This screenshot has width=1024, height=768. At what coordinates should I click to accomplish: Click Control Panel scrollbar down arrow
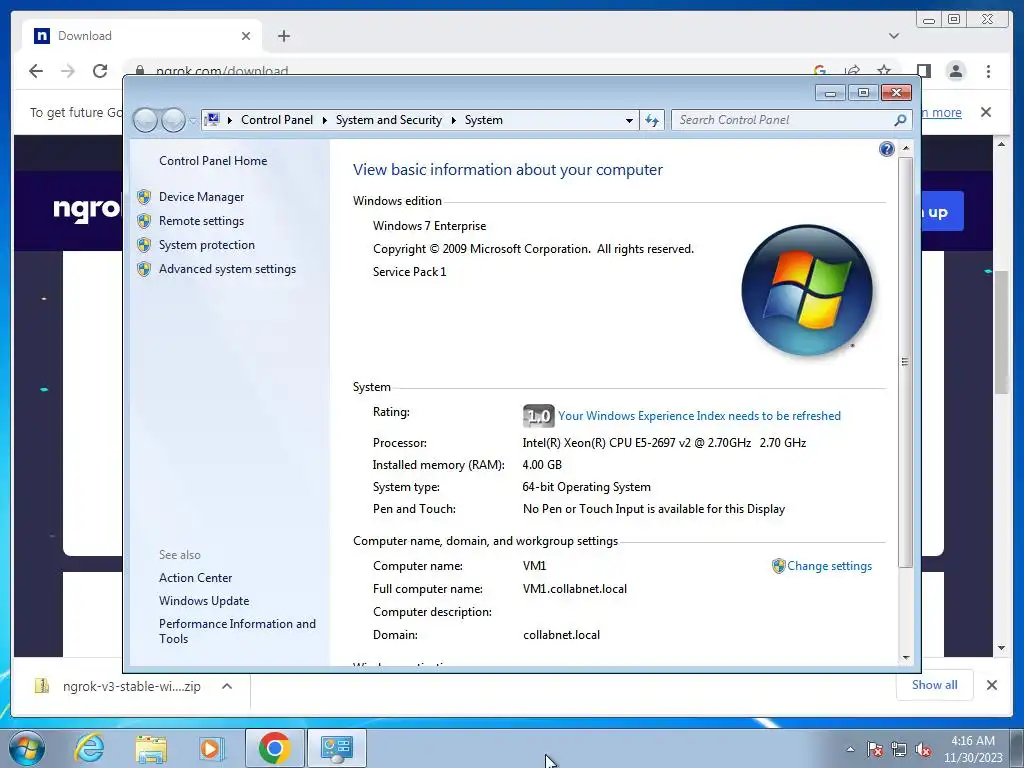pos(906,658)
